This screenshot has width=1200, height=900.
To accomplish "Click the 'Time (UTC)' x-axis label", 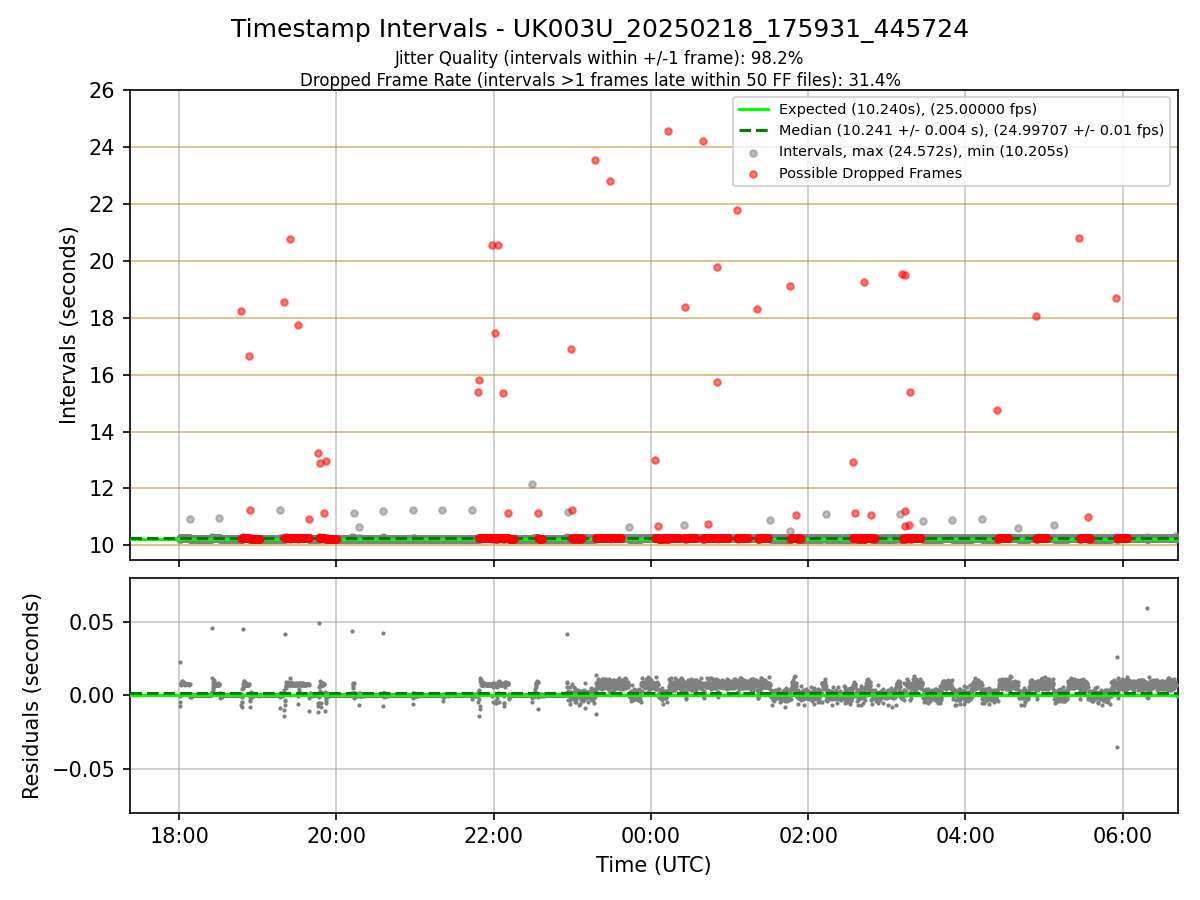I will (x=653, y=865).
